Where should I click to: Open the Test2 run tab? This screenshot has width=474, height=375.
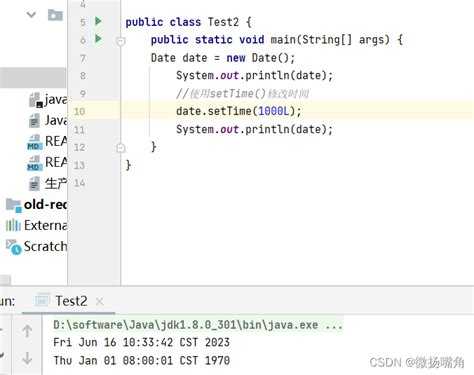coord(71,301)
